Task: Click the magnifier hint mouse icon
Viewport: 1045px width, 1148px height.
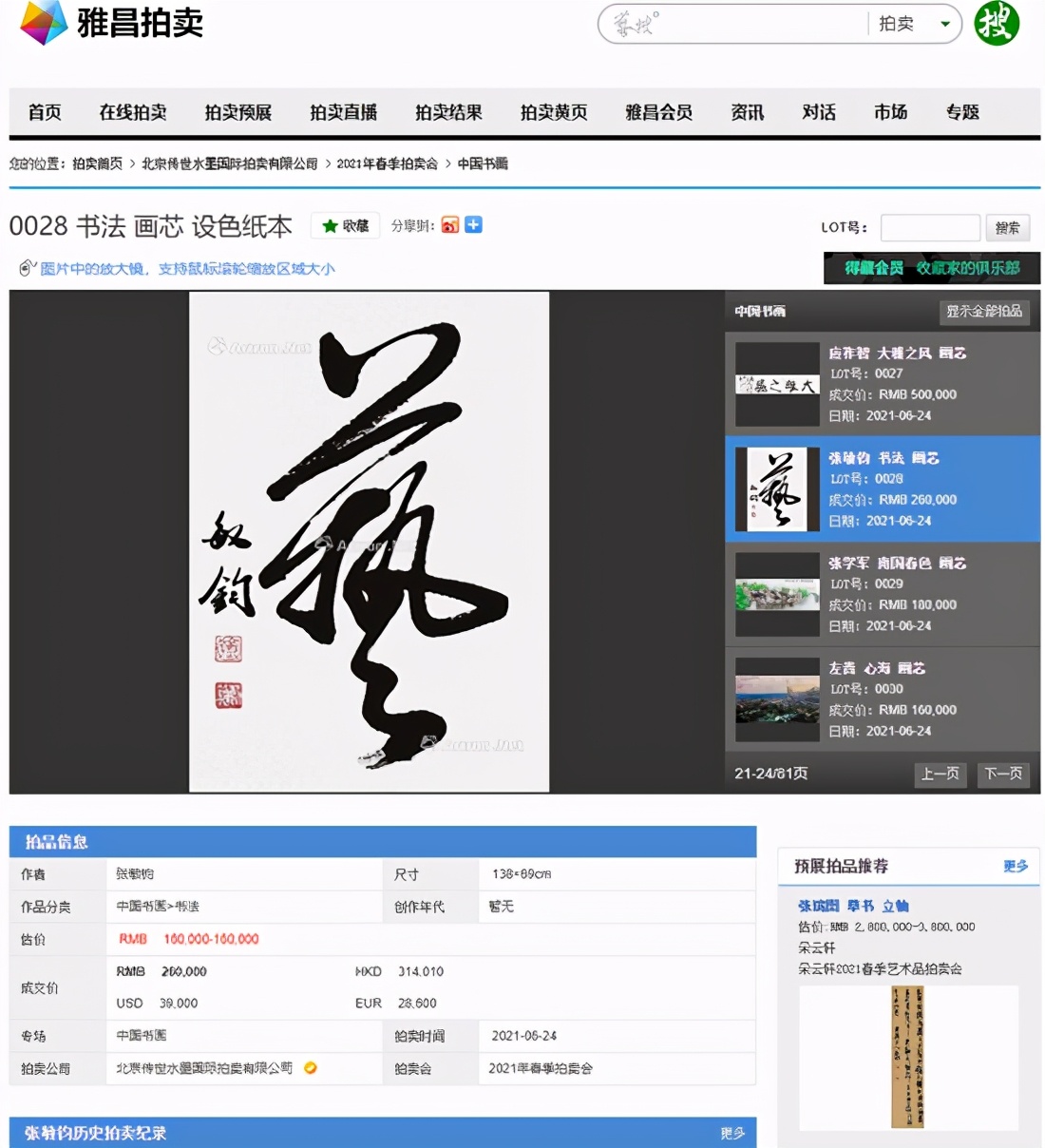Action: 28,268
